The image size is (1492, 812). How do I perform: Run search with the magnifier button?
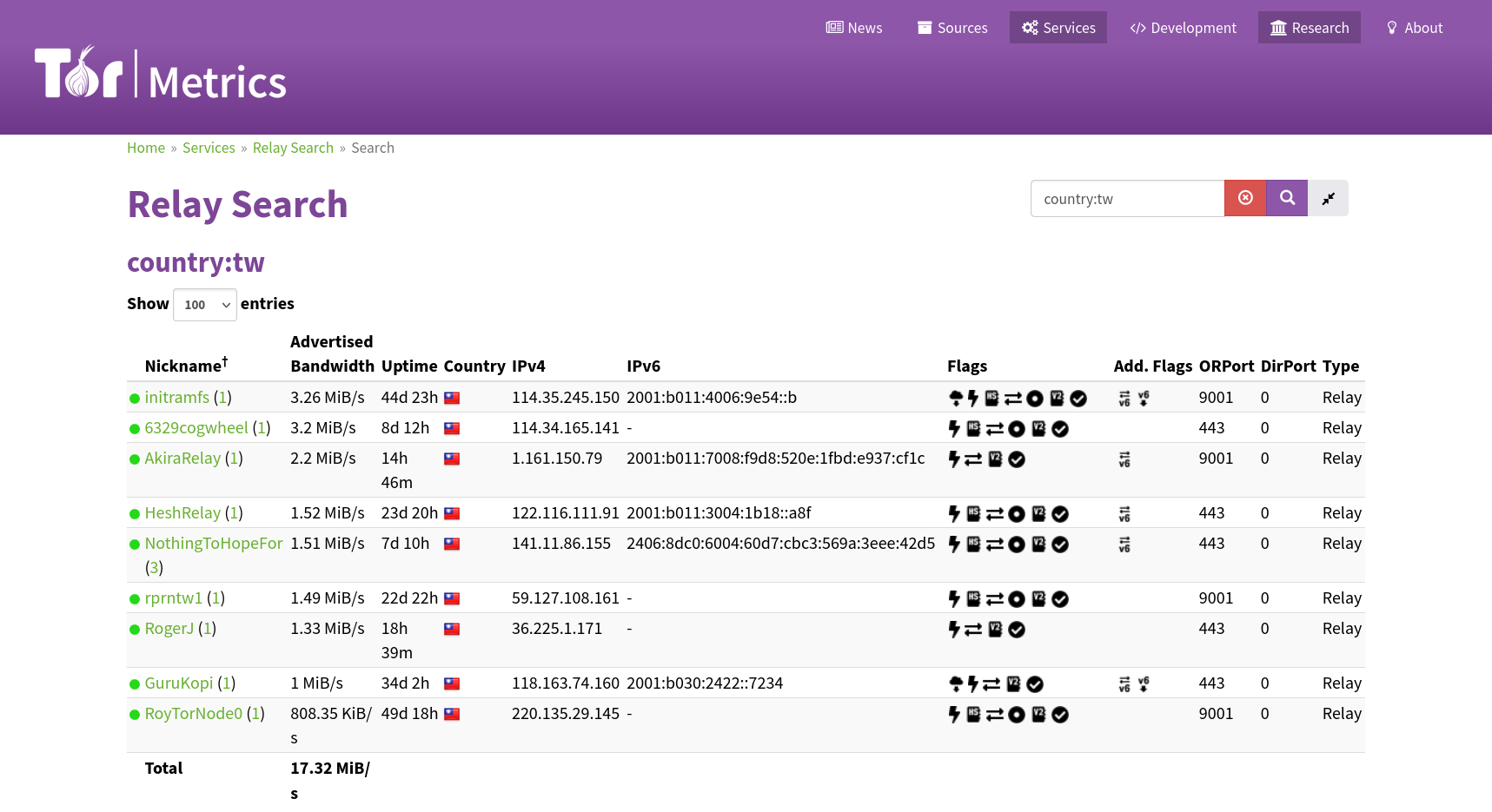pos(1287,198)
